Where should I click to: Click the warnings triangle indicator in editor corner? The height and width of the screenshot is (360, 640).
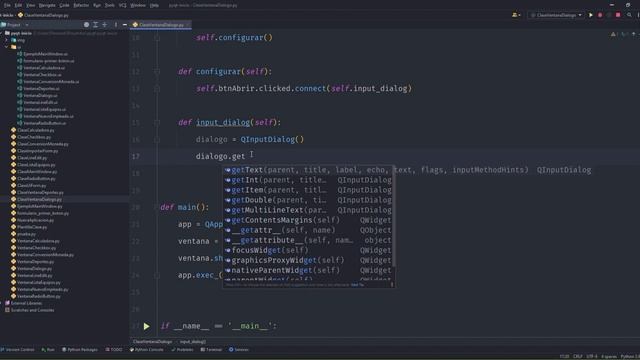tap(613, 35)
